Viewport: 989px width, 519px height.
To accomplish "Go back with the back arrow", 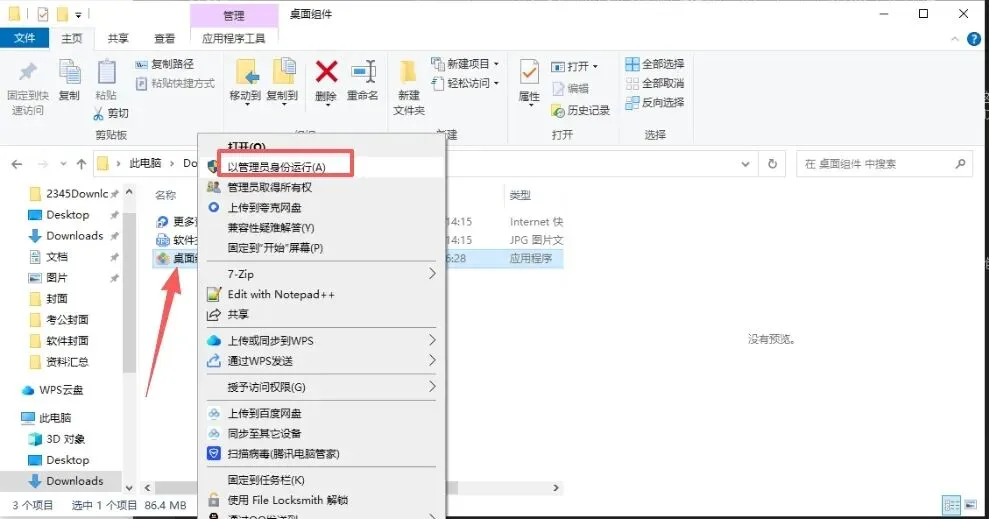I will tap(17, 164).
